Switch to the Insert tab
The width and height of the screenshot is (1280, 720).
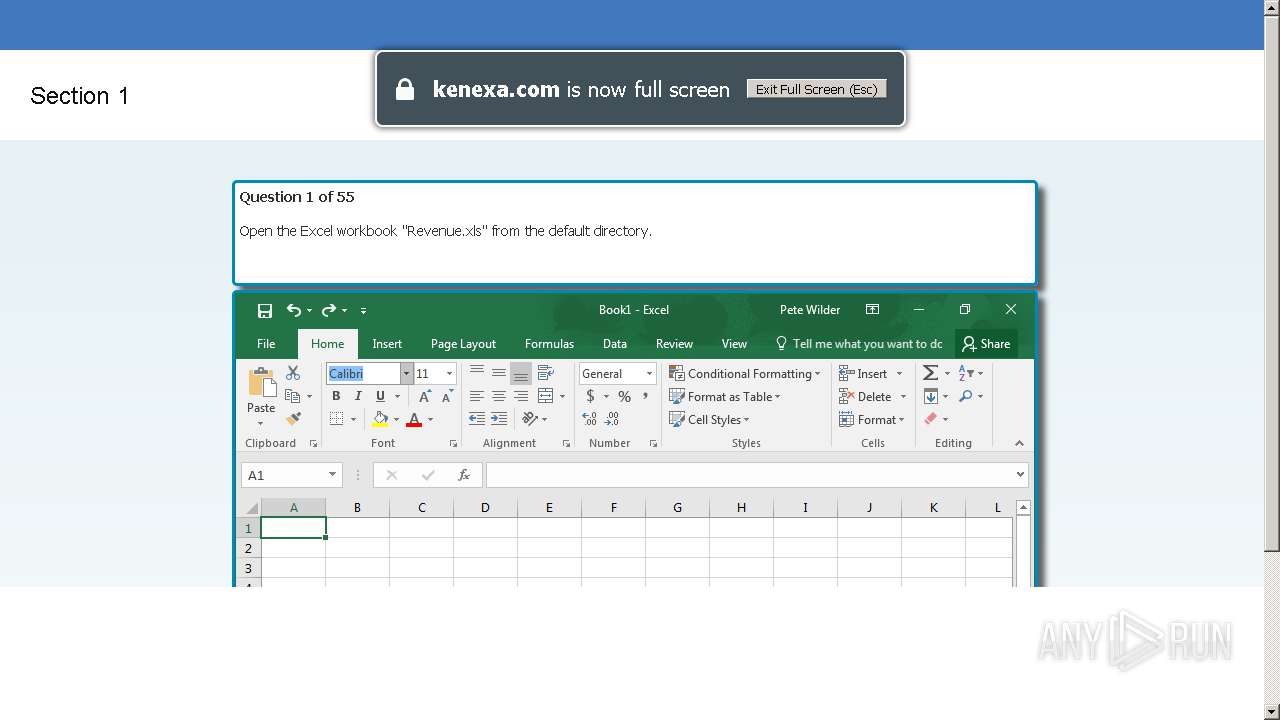(x=387, y=344)
